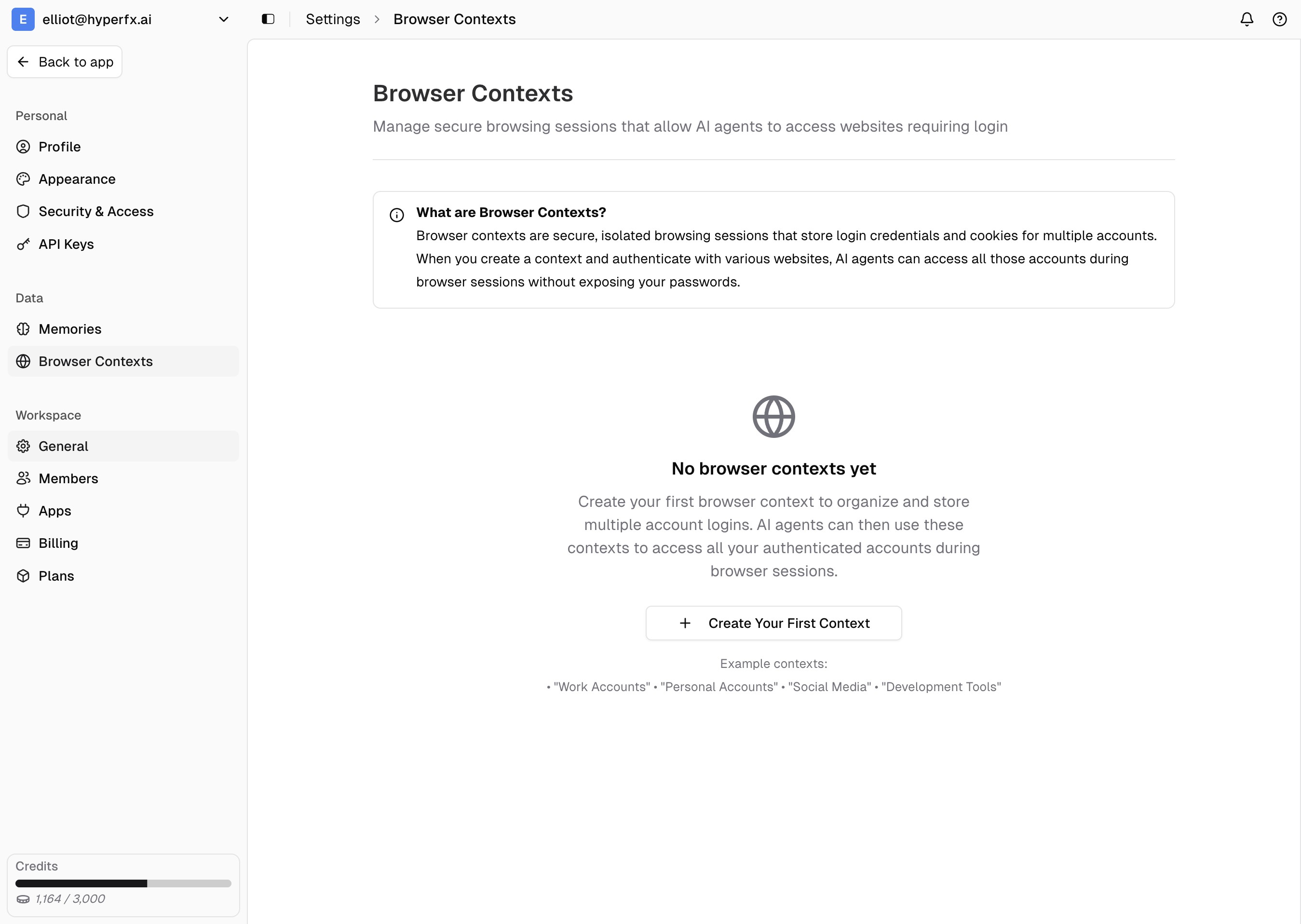Image resolution: width=1301 pixels, height=924 pixels.
Task: Click the API Keys key icon
Action: 23,245
